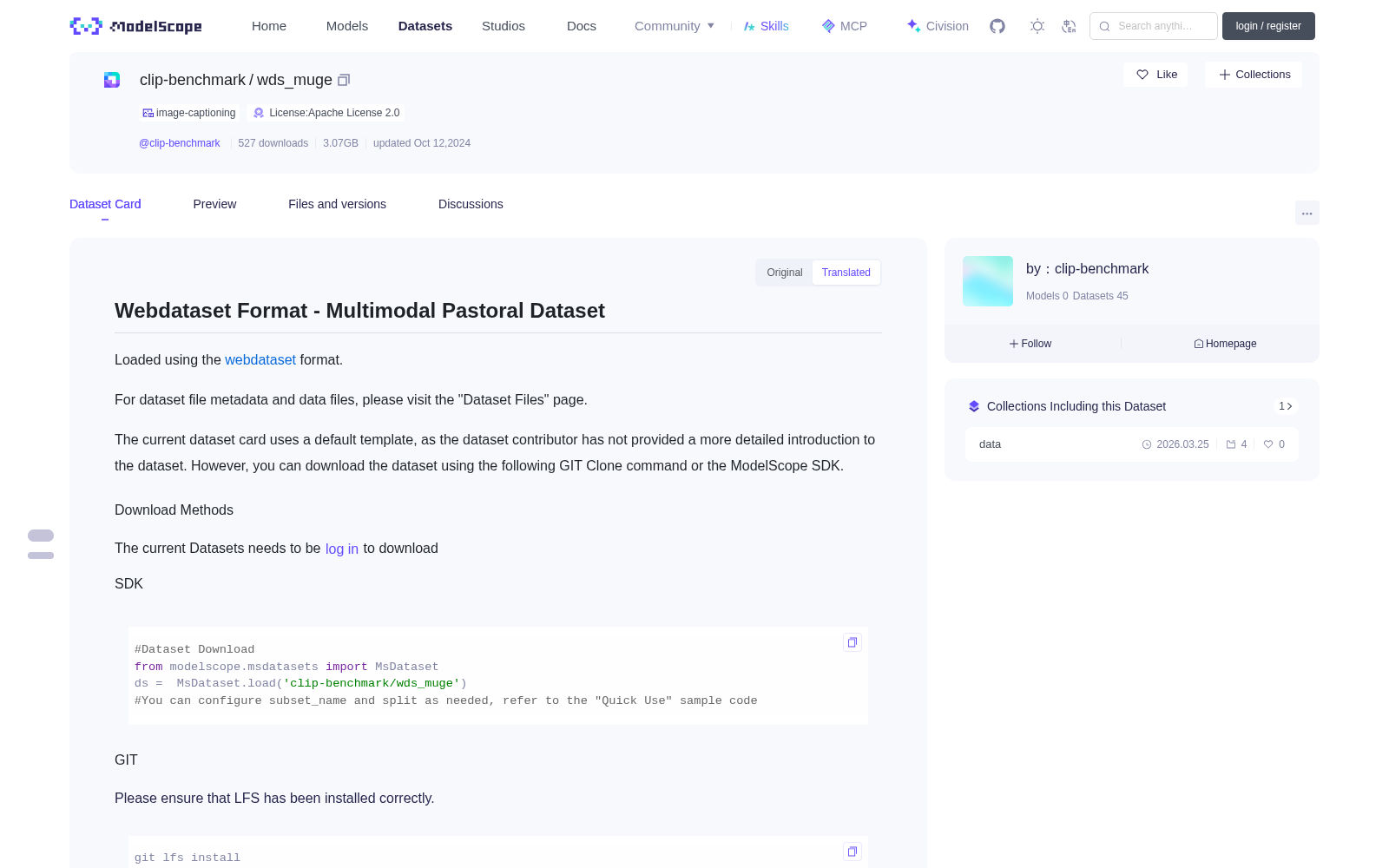Click the 'Models 0' count text

pyautogui.click(x=1047, y=296)
